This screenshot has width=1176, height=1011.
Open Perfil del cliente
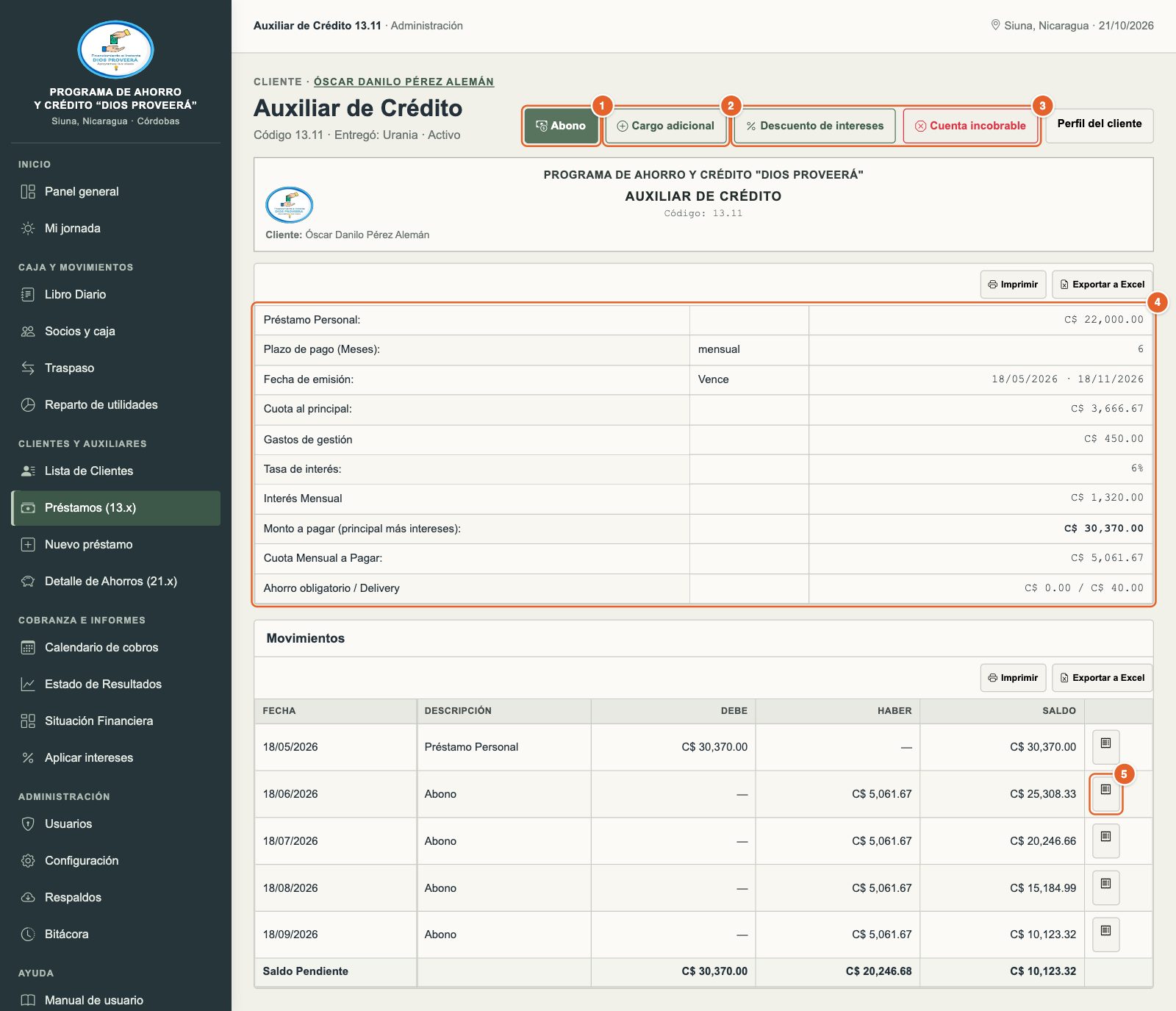pyautogui.click(x=1100, y=124)
